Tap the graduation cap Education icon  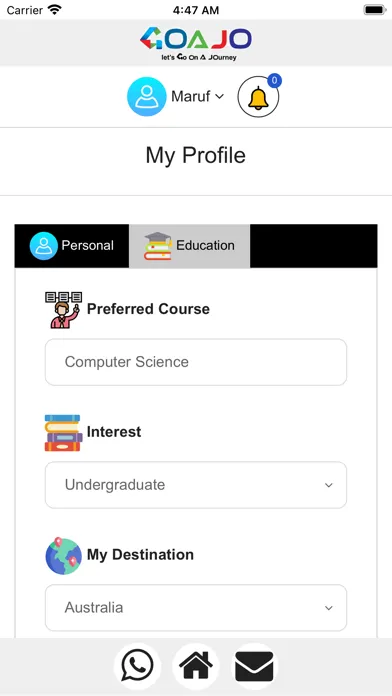(x=158, y=246)
